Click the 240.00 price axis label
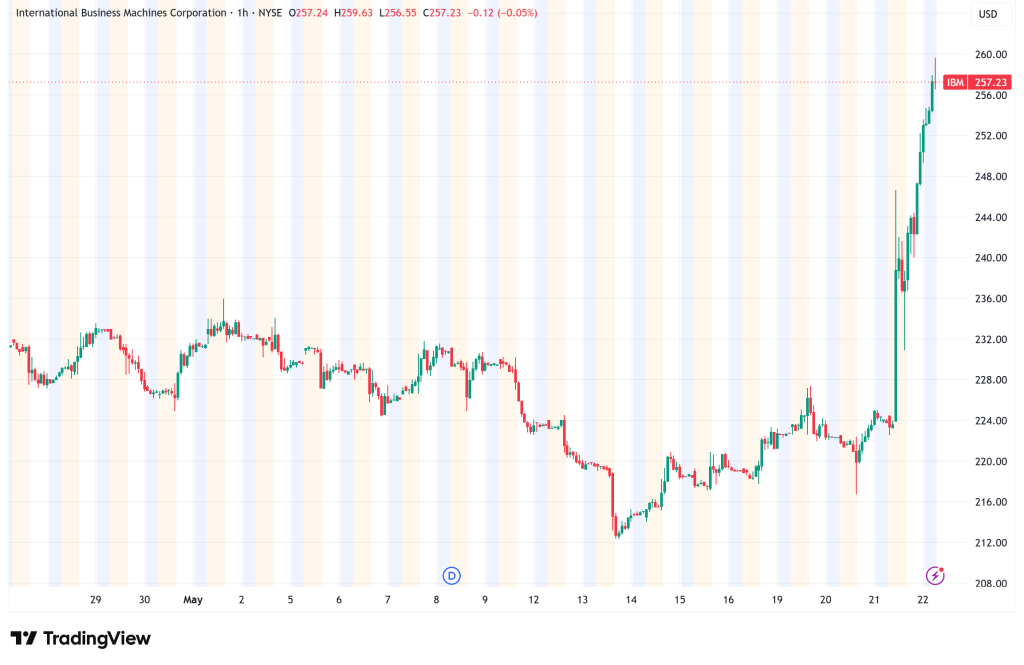This screenshot has height=665, width=1024. click(990, 258)
